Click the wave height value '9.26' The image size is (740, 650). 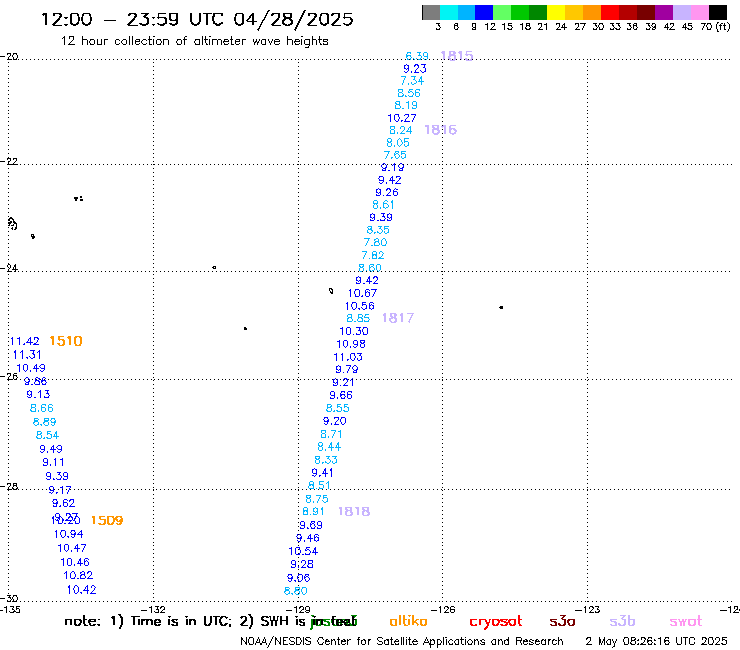[x=387, y=192]
